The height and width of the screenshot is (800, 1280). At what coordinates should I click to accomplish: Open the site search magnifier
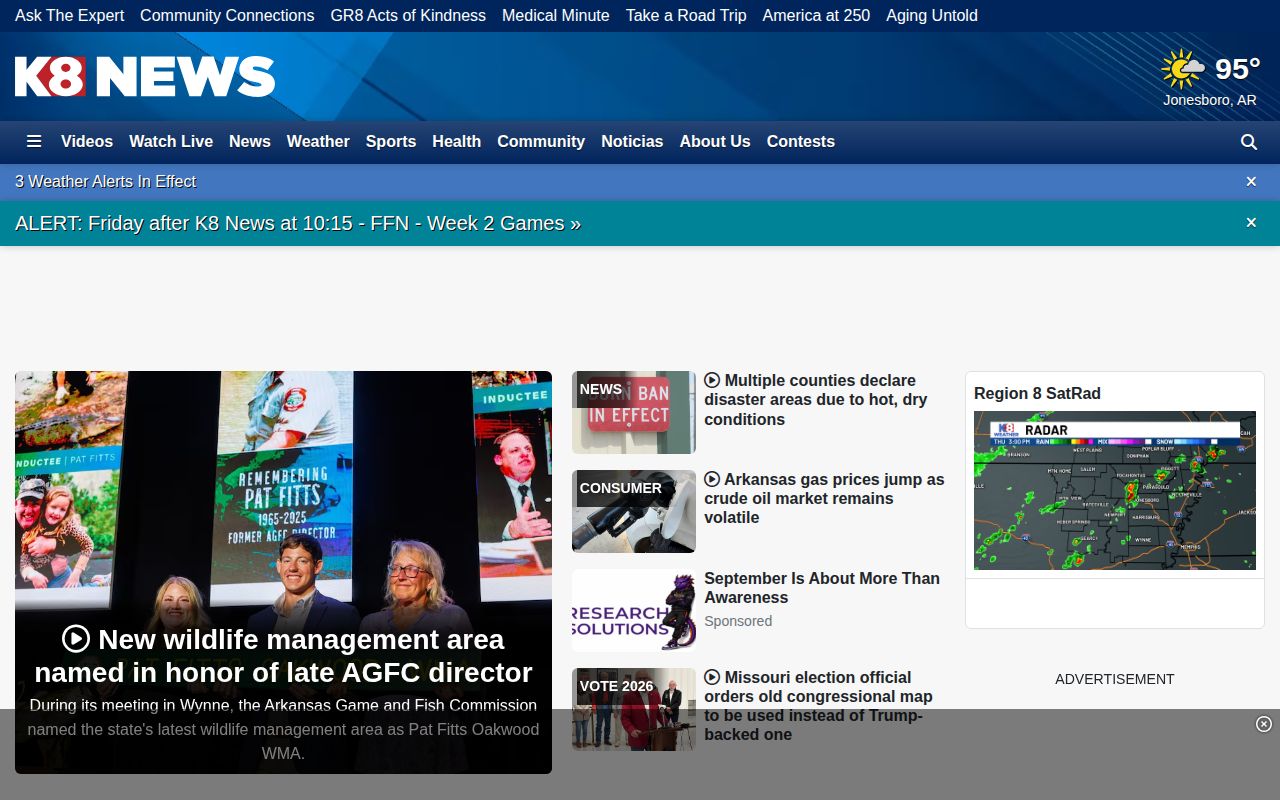[x=1249, y=142]
